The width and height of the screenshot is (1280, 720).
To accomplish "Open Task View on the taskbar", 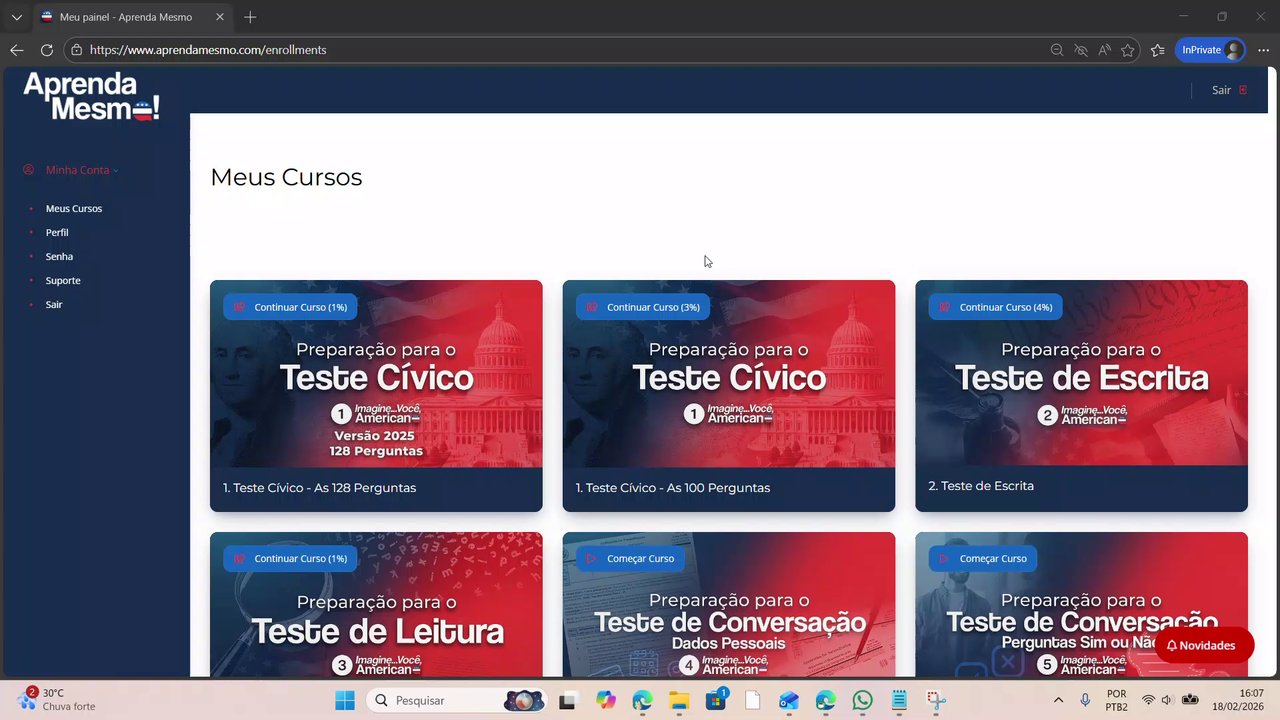I will click(567, 700).
